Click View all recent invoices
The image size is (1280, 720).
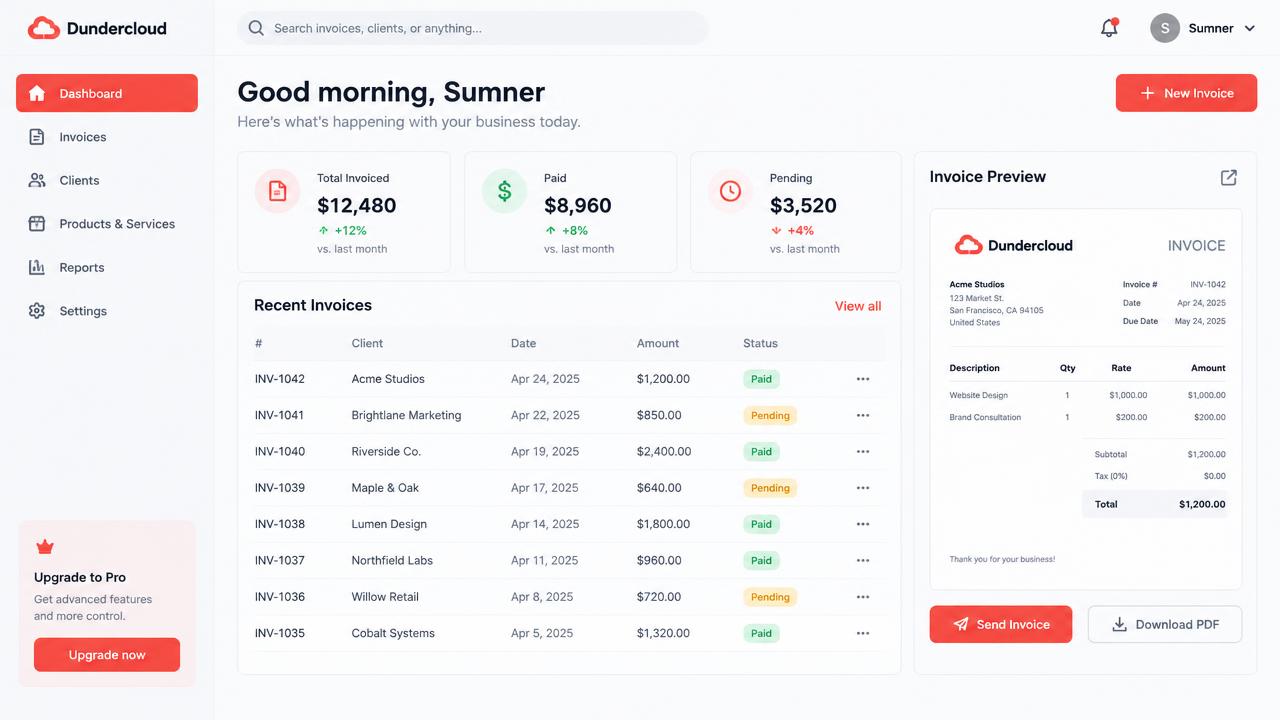tap(858, 306)
